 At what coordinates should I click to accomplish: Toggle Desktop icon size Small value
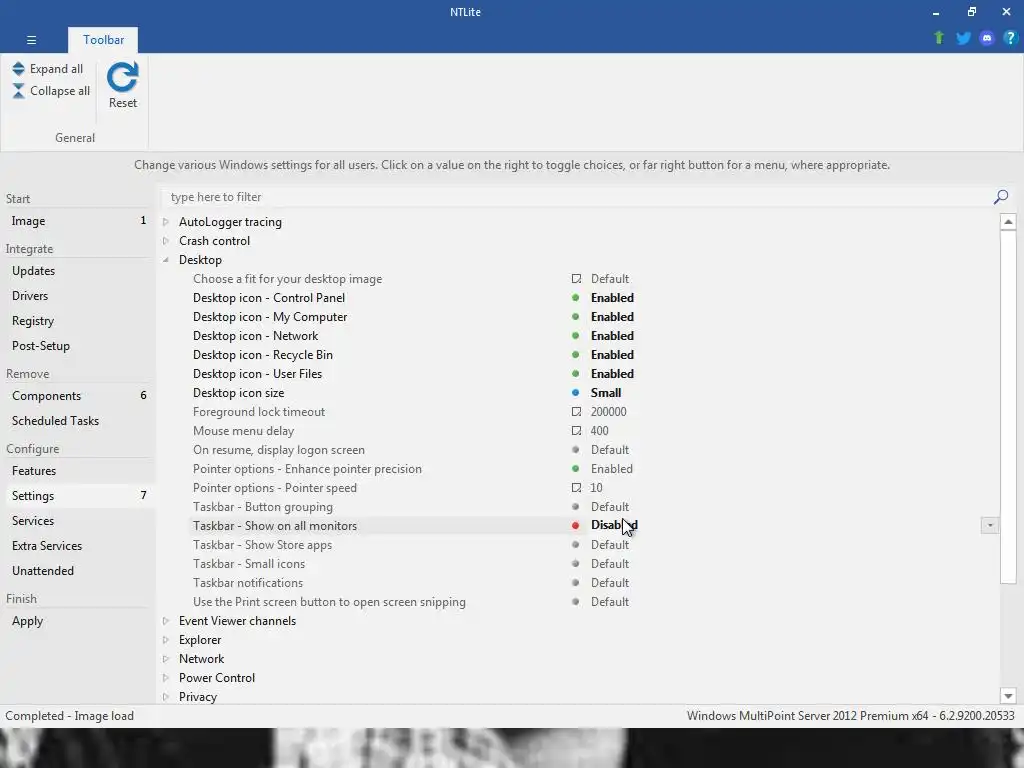(606, 392)
